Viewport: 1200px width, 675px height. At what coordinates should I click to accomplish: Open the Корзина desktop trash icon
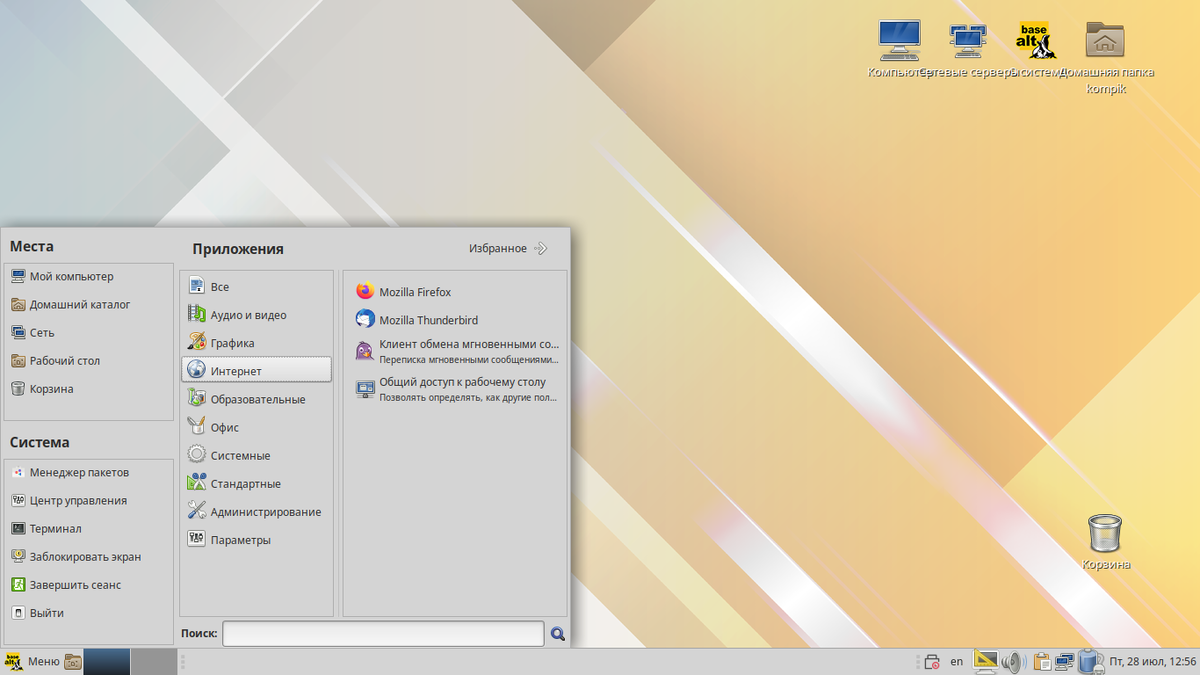tap(1105, 541)
